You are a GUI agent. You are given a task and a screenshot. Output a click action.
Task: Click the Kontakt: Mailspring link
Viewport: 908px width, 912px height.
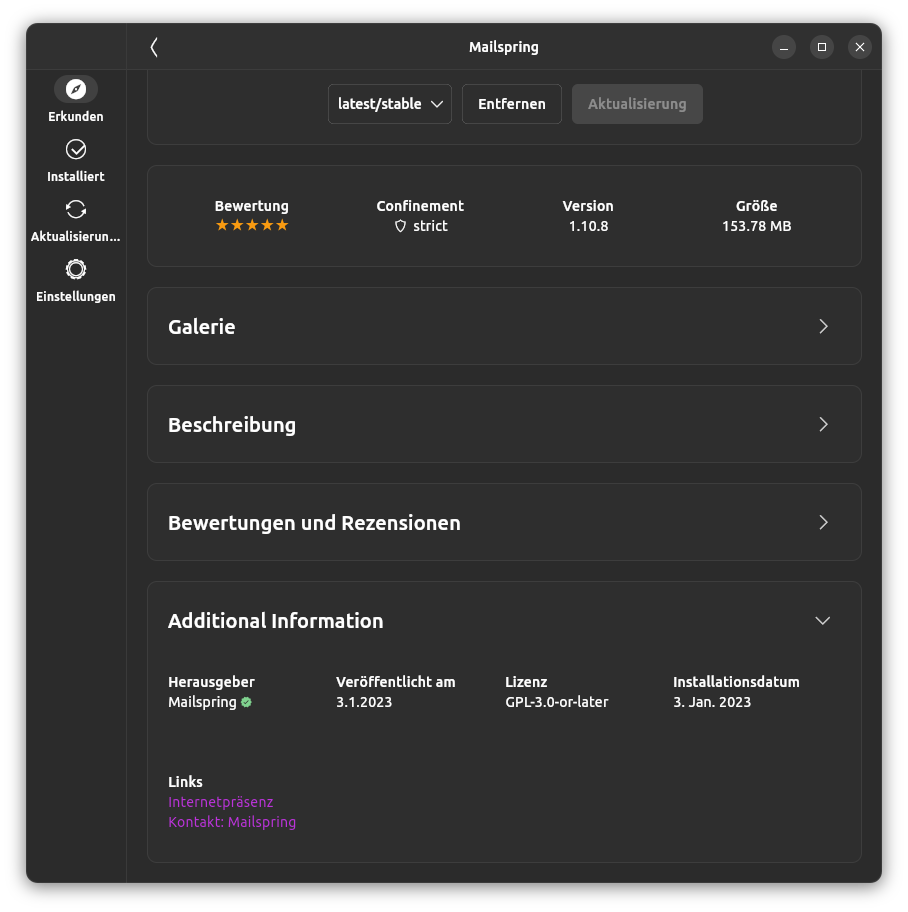pos(232,822)
